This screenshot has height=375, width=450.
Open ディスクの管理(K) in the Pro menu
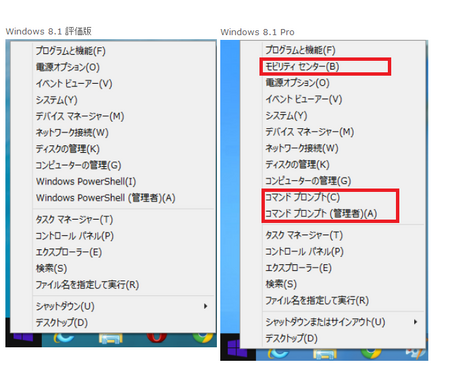tap(333, 165)
